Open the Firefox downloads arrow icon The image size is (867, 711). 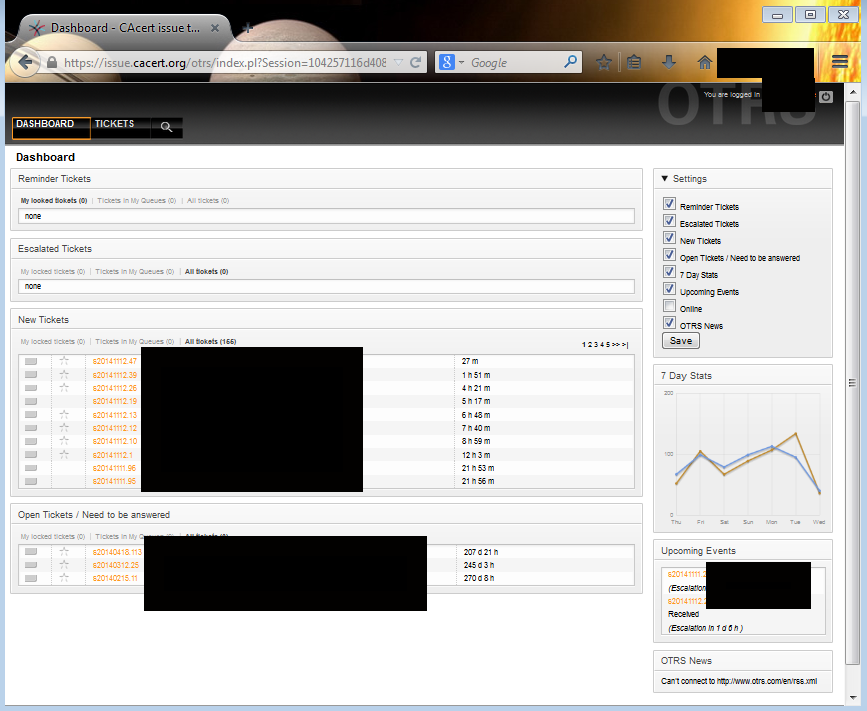(x=669, y=63)
